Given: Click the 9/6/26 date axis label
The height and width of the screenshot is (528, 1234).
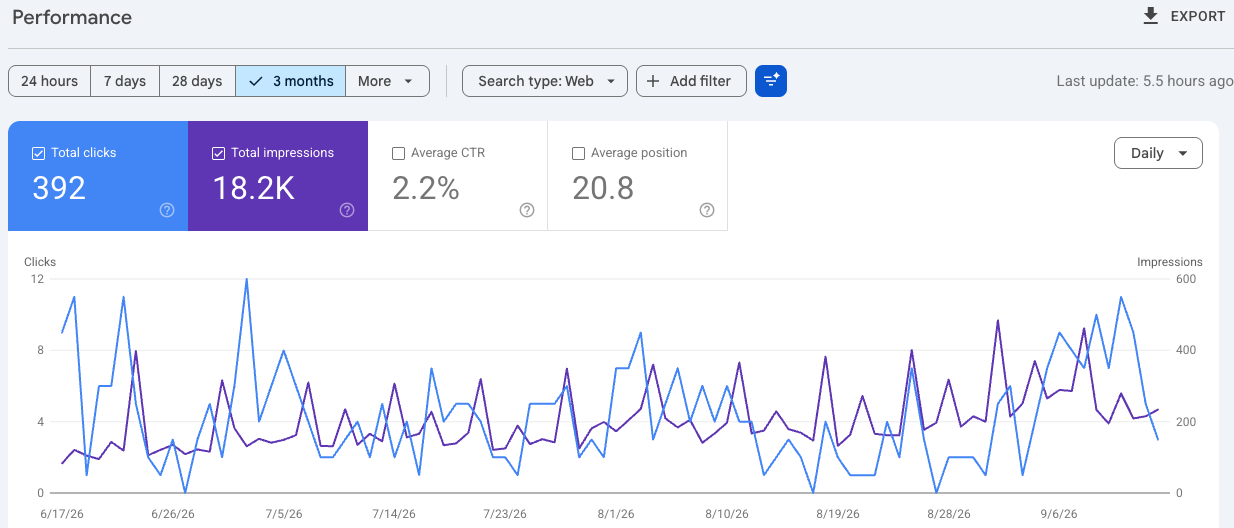Looking at the screenshot, I should [x=1059, y=514].
